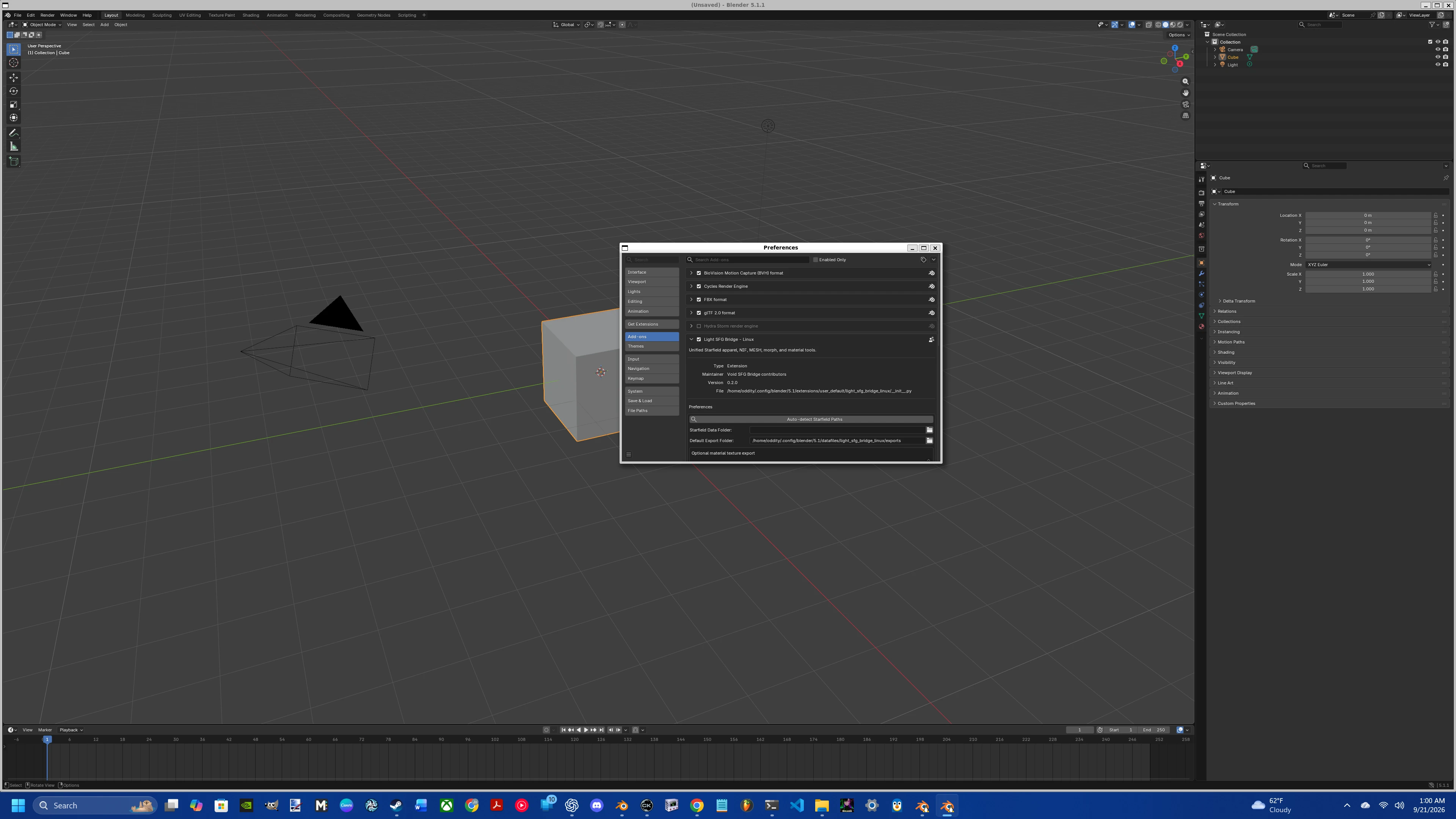Select the Measure ruler tool

(x=14, y=146)
